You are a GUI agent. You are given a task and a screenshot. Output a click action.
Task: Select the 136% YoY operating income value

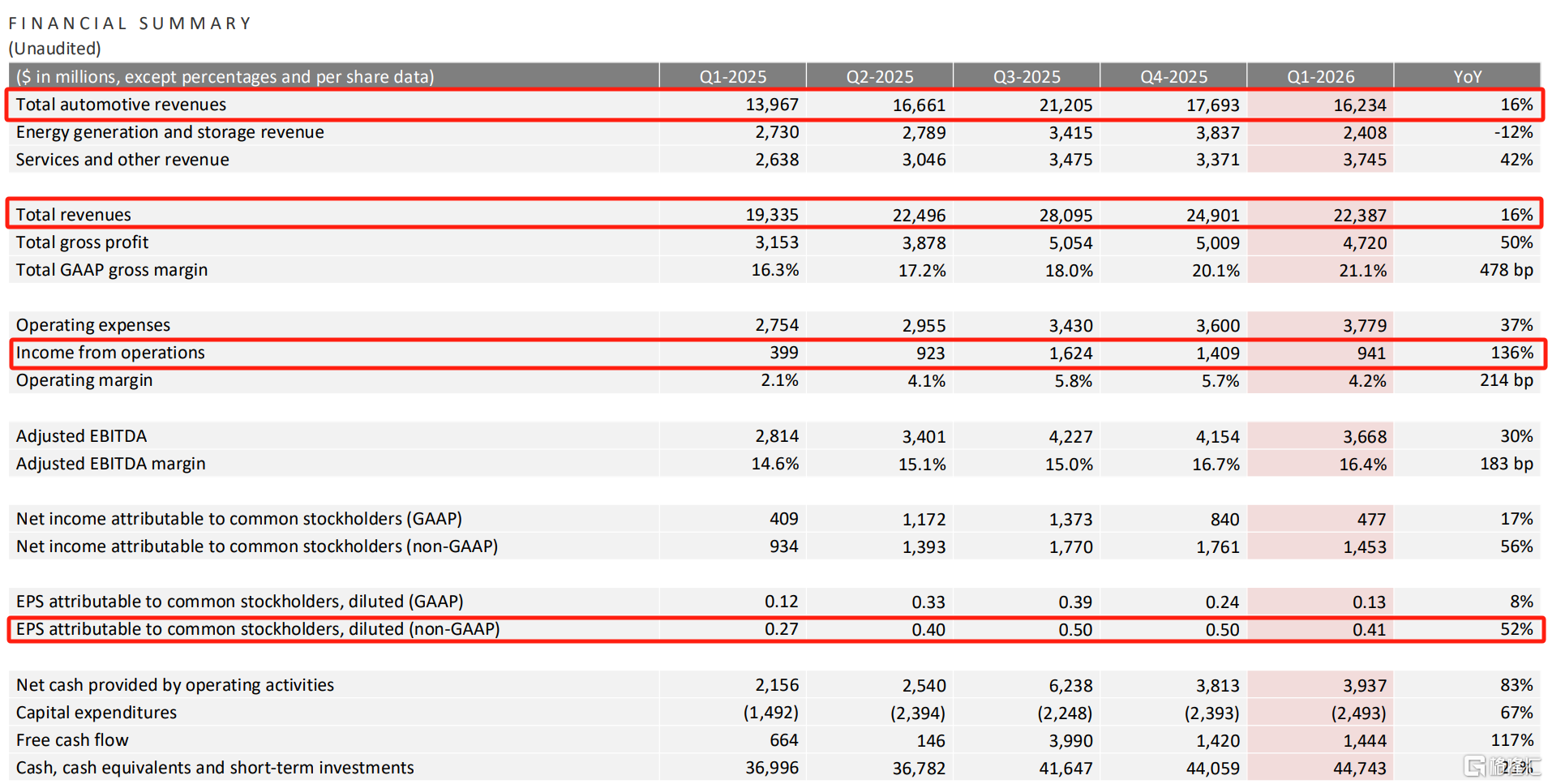(x=1512, y=353)
